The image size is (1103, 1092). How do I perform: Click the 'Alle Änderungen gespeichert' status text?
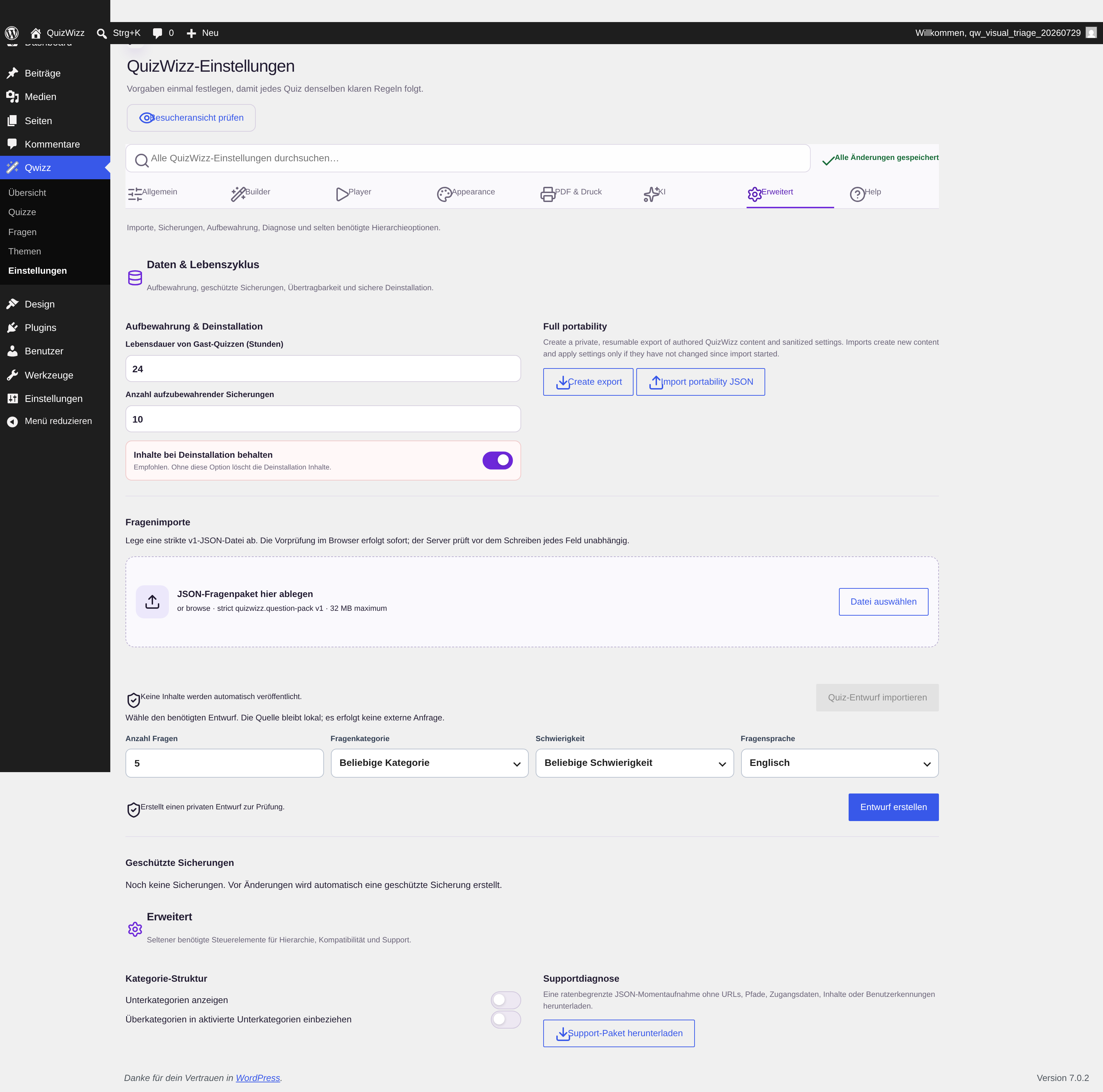[x=887, y=158]
